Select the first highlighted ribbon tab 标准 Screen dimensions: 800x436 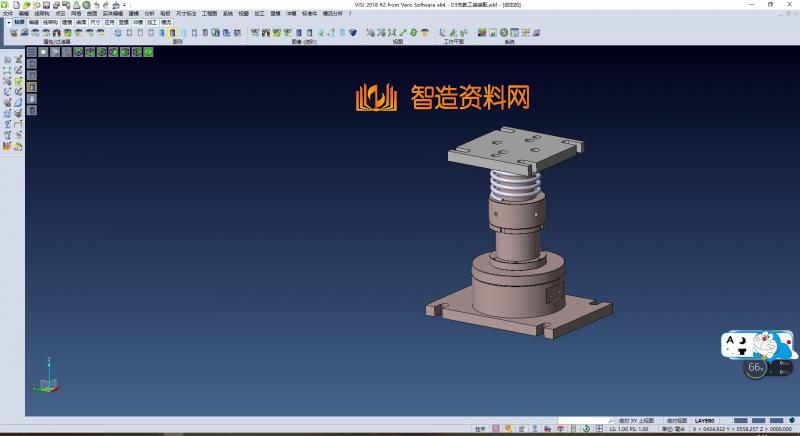19,22
